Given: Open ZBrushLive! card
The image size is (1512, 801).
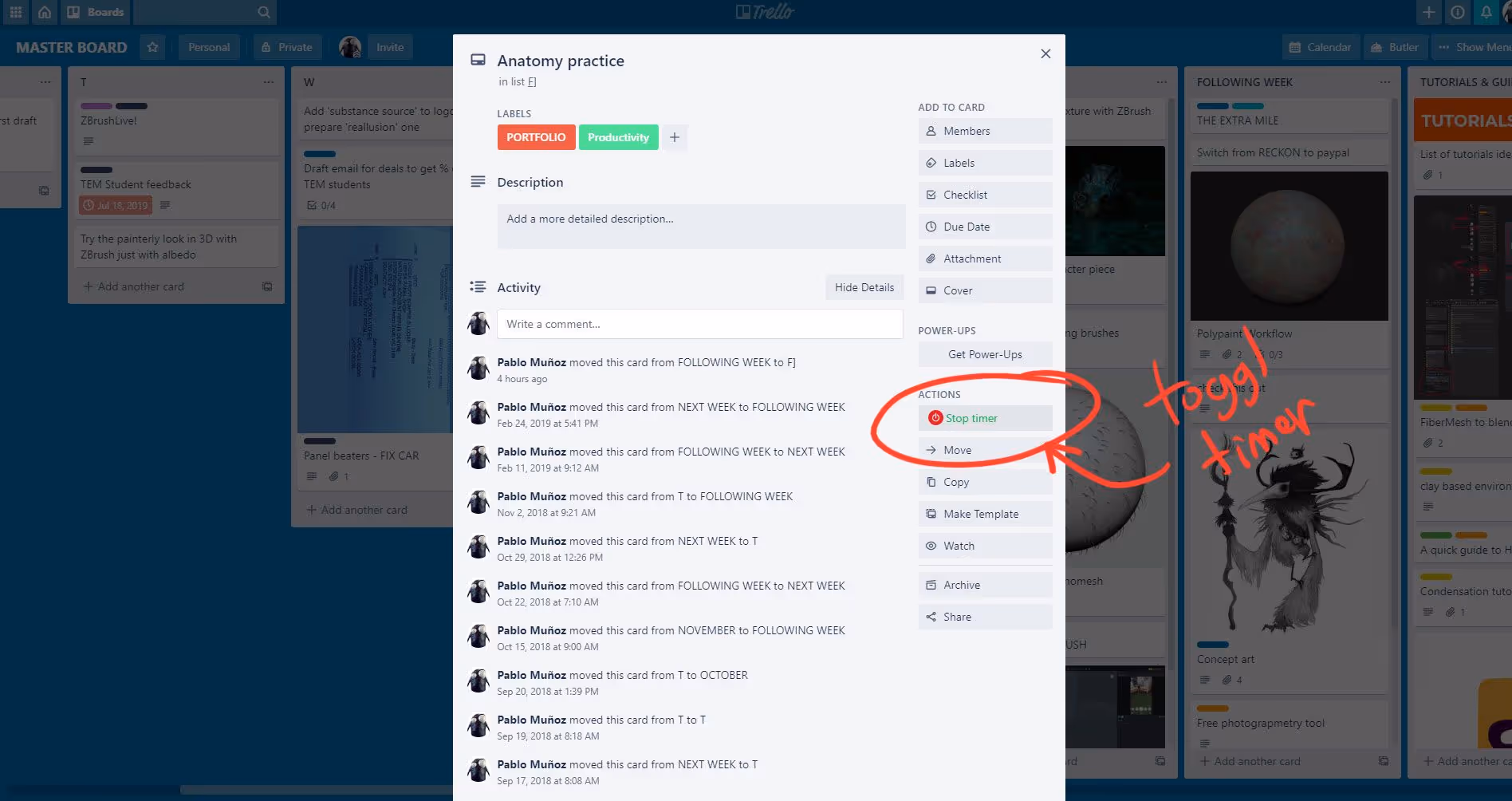Looking at the screenshot, I should pyautogui.click(x=176, y=126).
